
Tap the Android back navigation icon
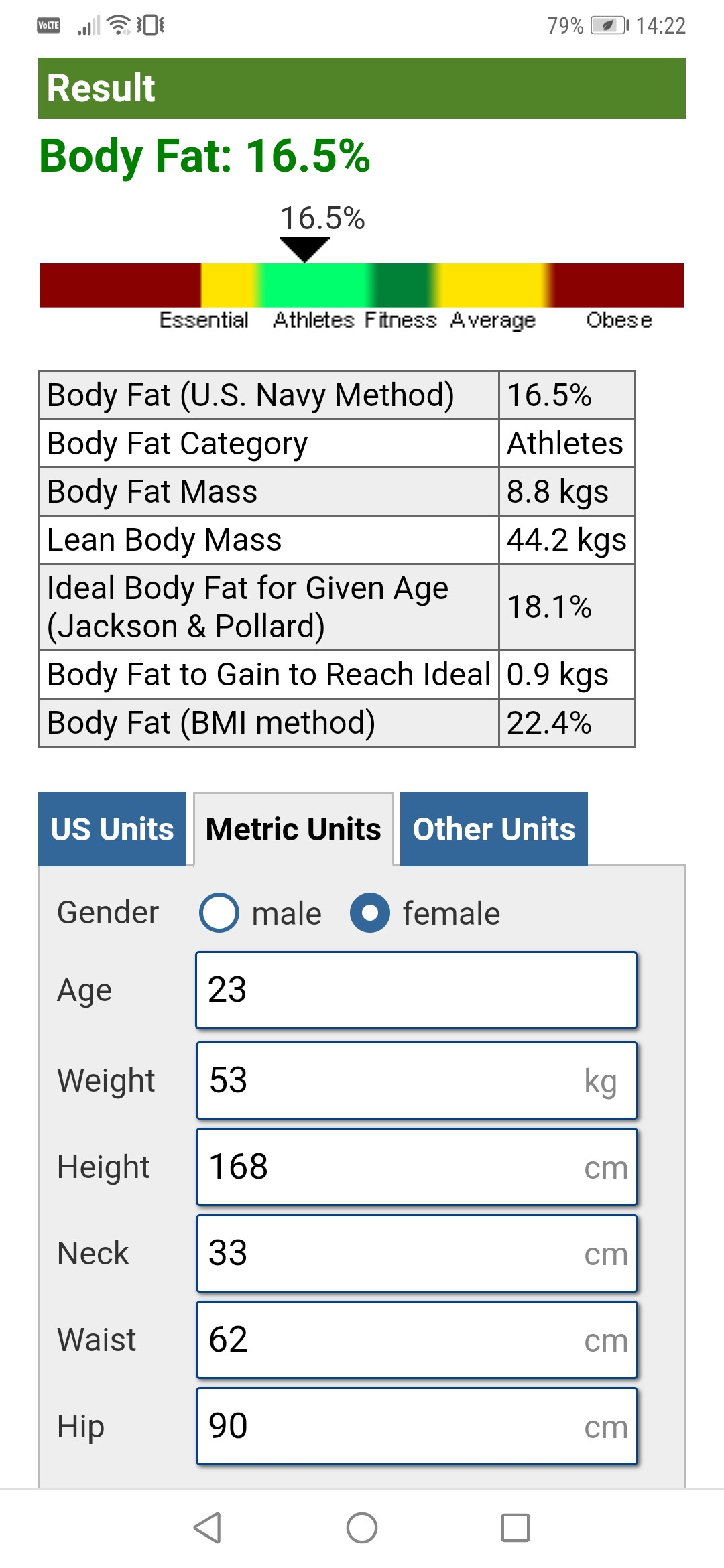(207, 1528)
